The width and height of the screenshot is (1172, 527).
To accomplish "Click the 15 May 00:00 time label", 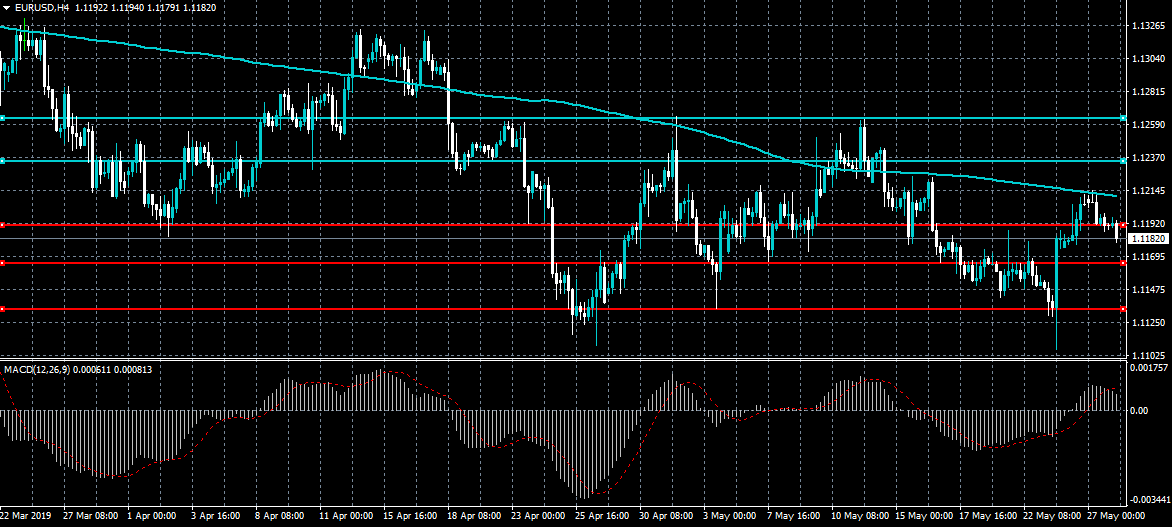I will [923, 516].
